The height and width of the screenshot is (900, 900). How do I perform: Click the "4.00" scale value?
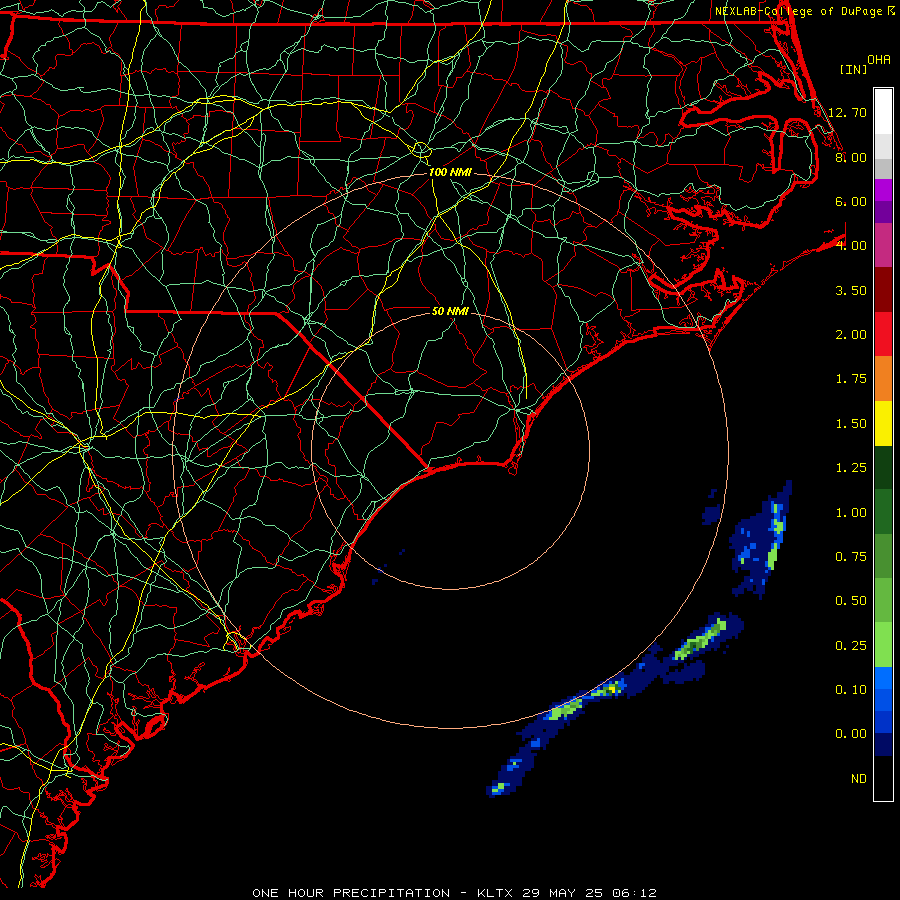[851, 246]
